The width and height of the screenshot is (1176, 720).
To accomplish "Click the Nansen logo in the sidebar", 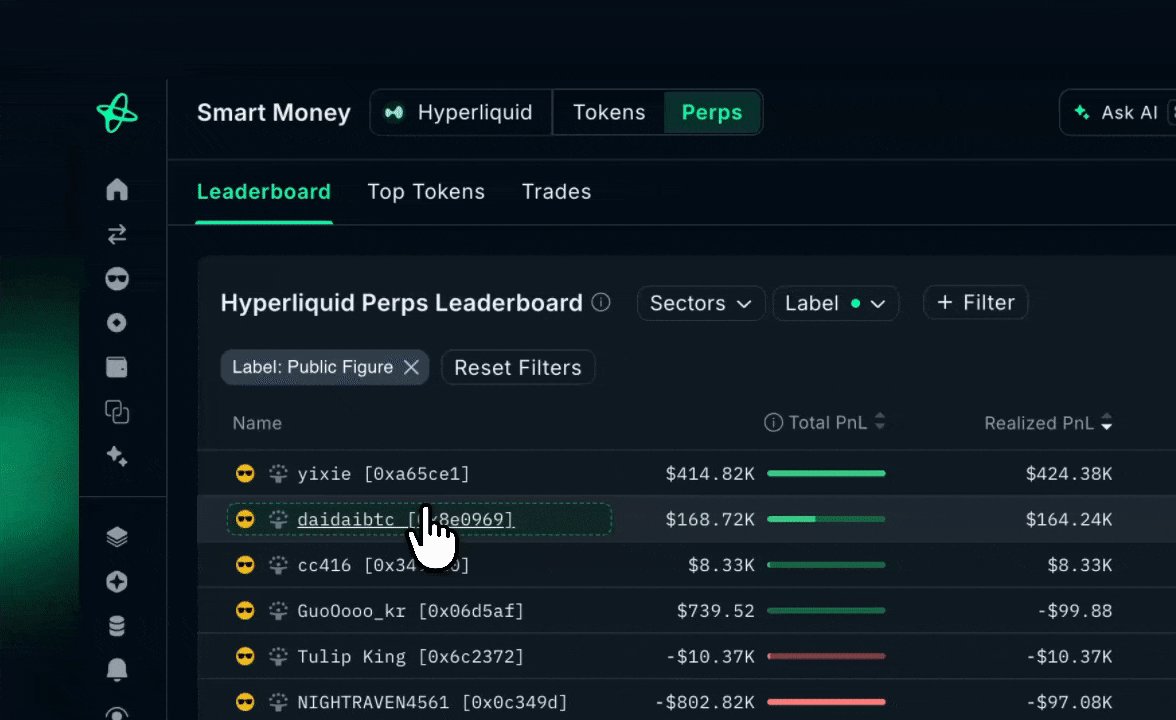I will (x=117, y=113).
